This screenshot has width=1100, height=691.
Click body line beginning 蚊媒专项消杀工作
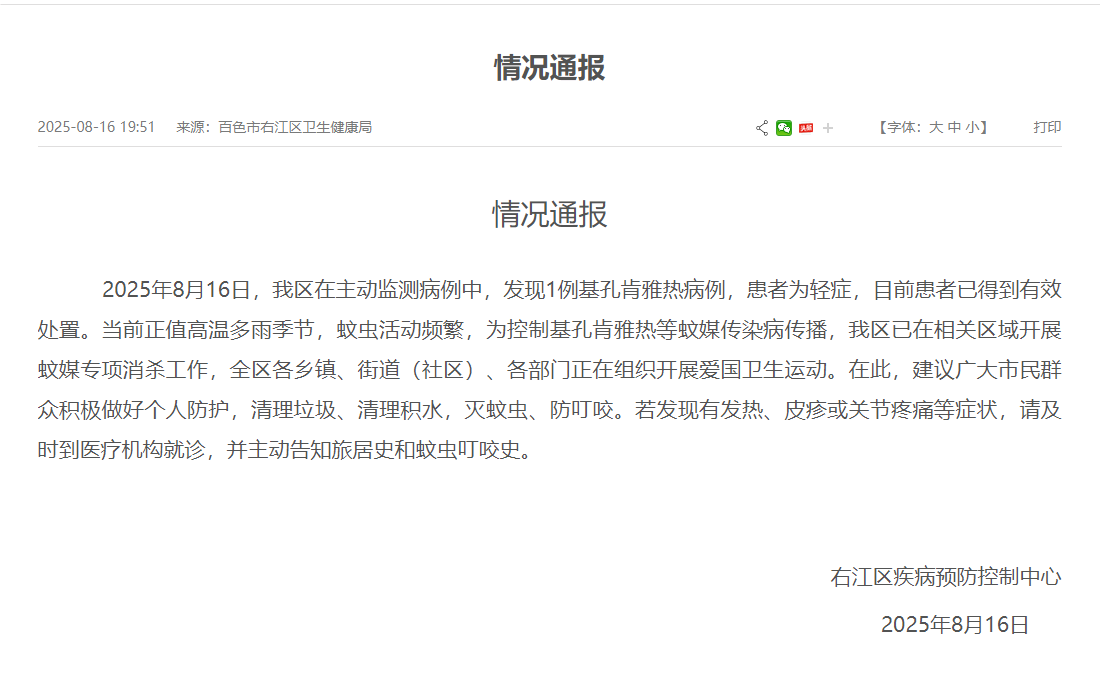(549, 370)
